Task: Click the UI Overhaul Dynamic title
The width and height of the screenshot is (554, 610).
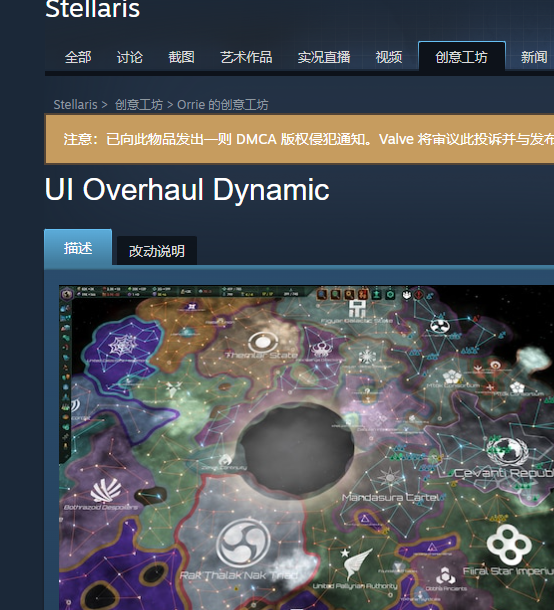Action: pos(187,189)
